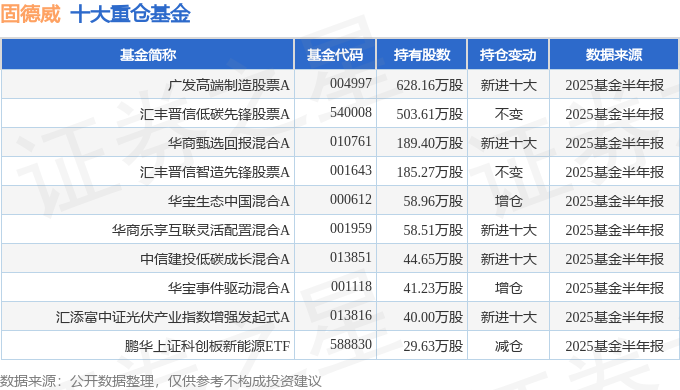Open 汇添富中证光伏产业指数增强发起式A
This screenshot has width=680, height=390.
(x=172, y=317)
